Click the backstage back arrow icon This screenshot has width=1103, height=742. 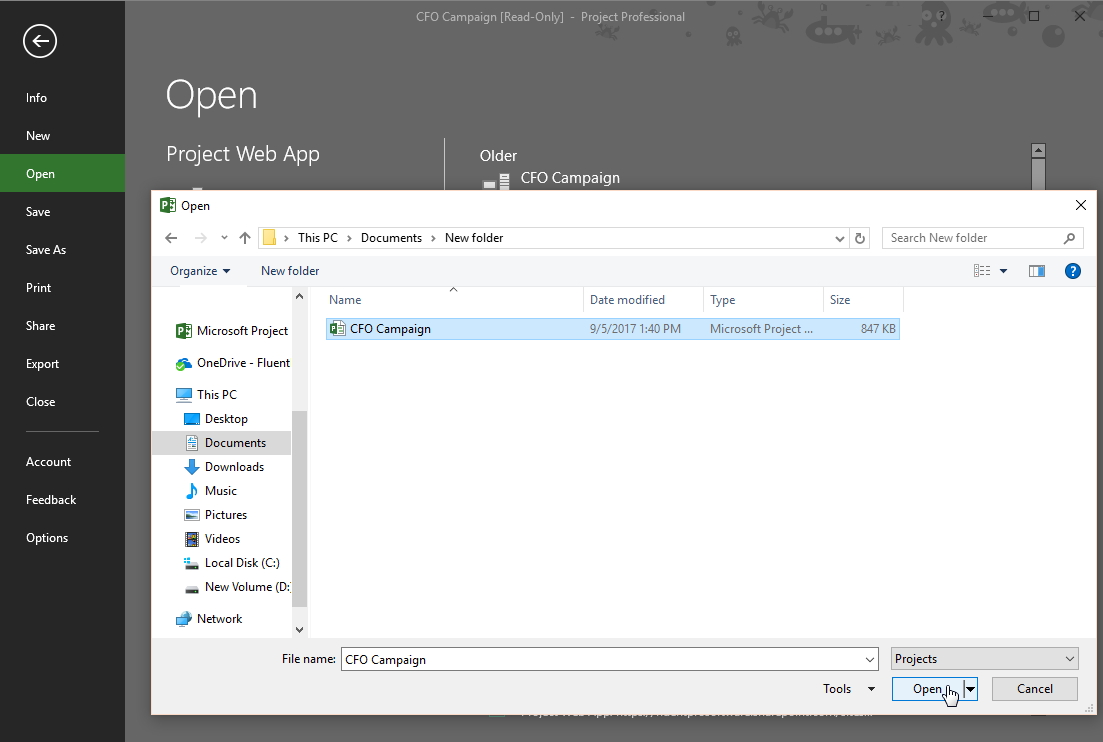coord(40,41)
